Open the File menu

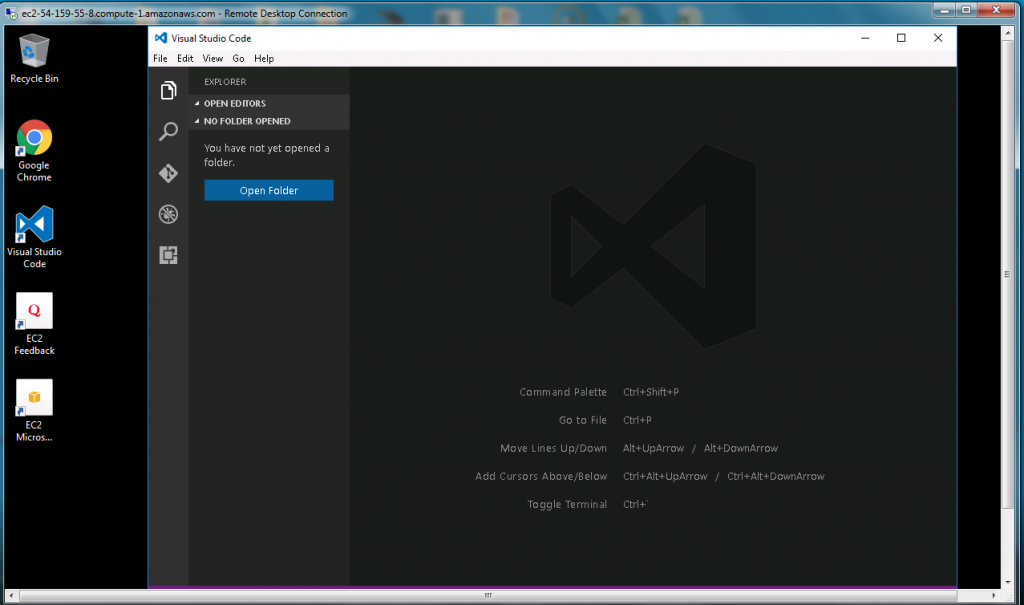tap(160, 58)
